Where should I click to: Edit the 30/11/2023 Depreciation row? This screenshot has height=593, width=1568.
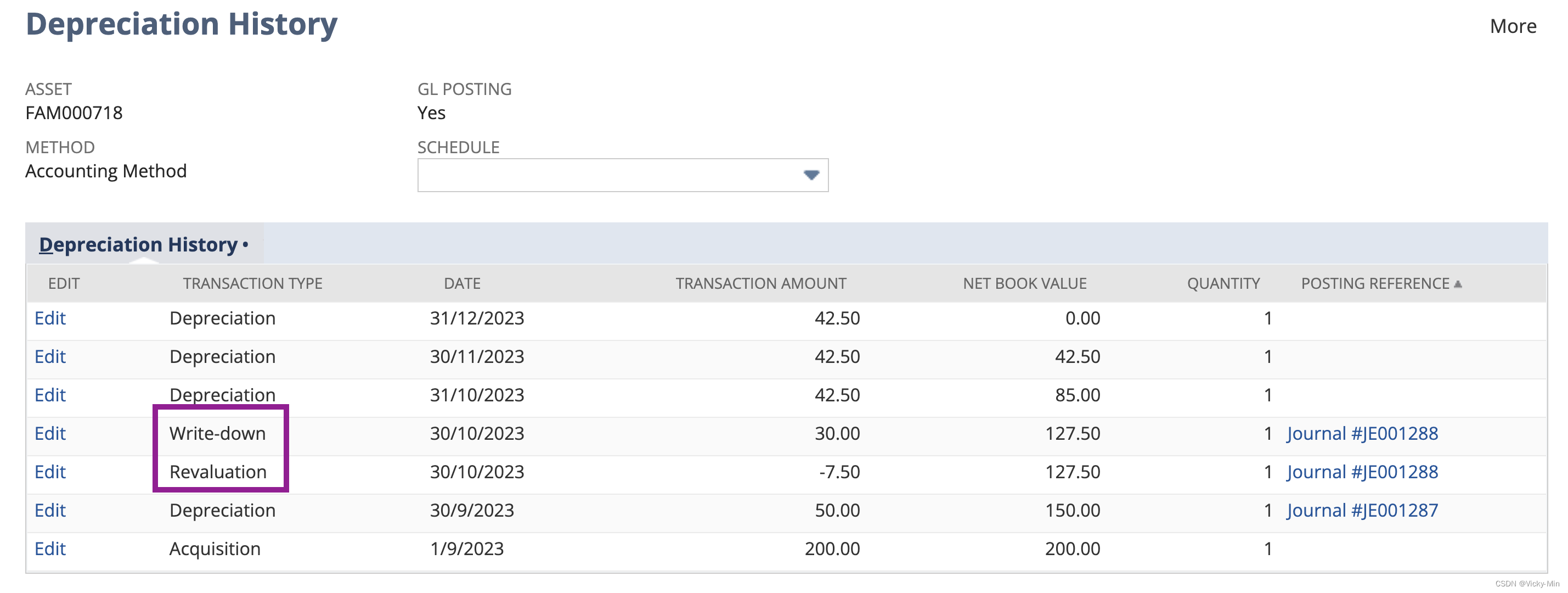(x=50, y=356)
